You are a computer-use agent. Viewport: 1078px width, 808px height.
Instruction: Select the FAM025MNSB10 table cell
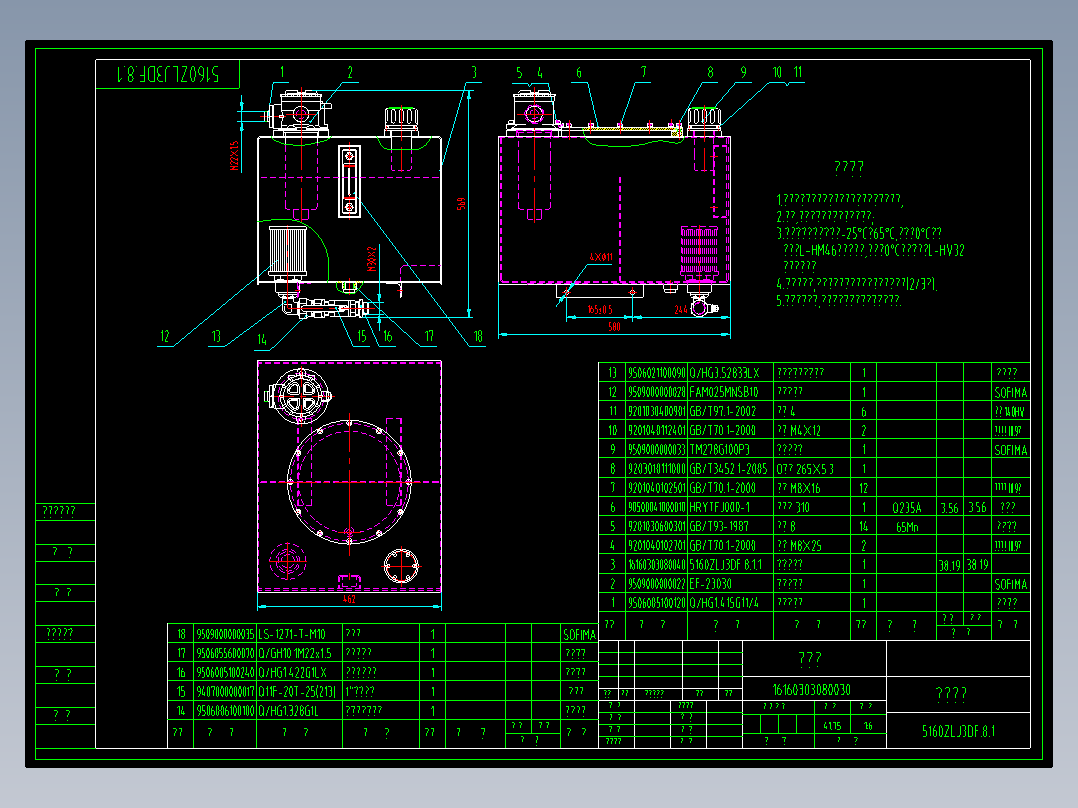pos(723,392)
